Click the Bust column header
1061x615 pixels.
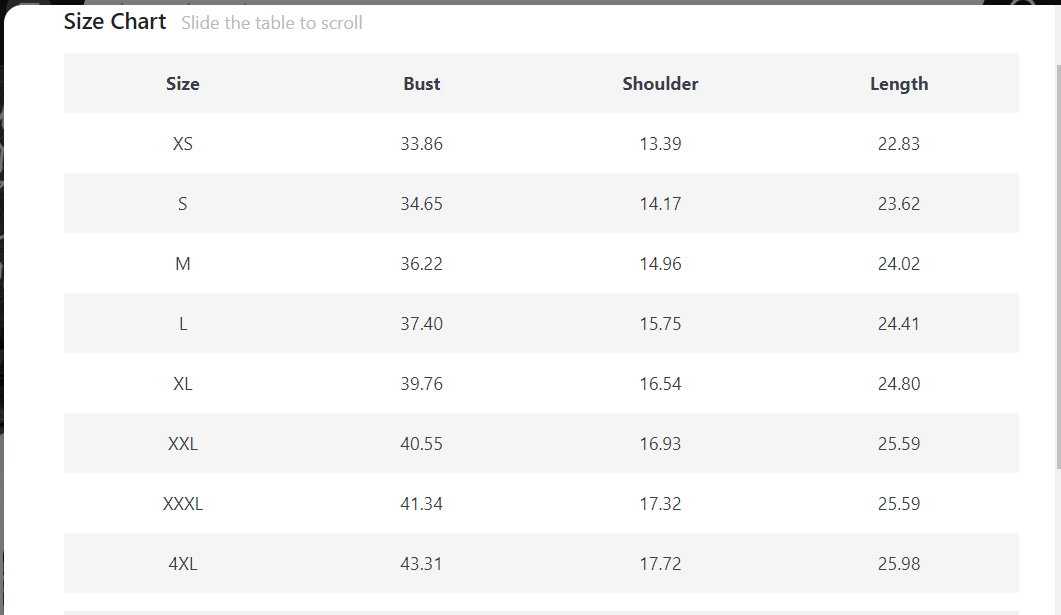(422, 84)
